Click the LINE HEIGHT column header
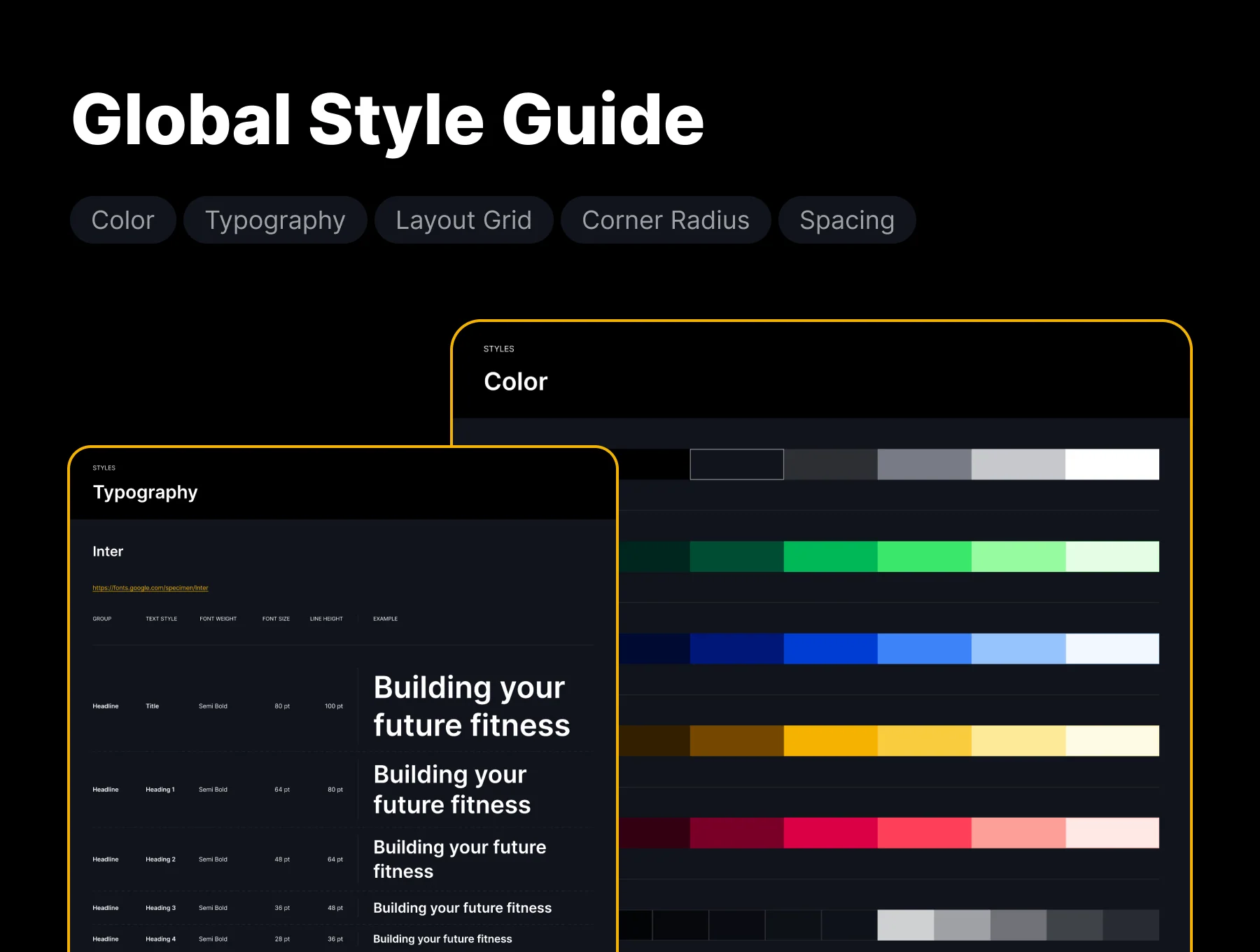This screenshot has width=1260, height=952. 326,619
